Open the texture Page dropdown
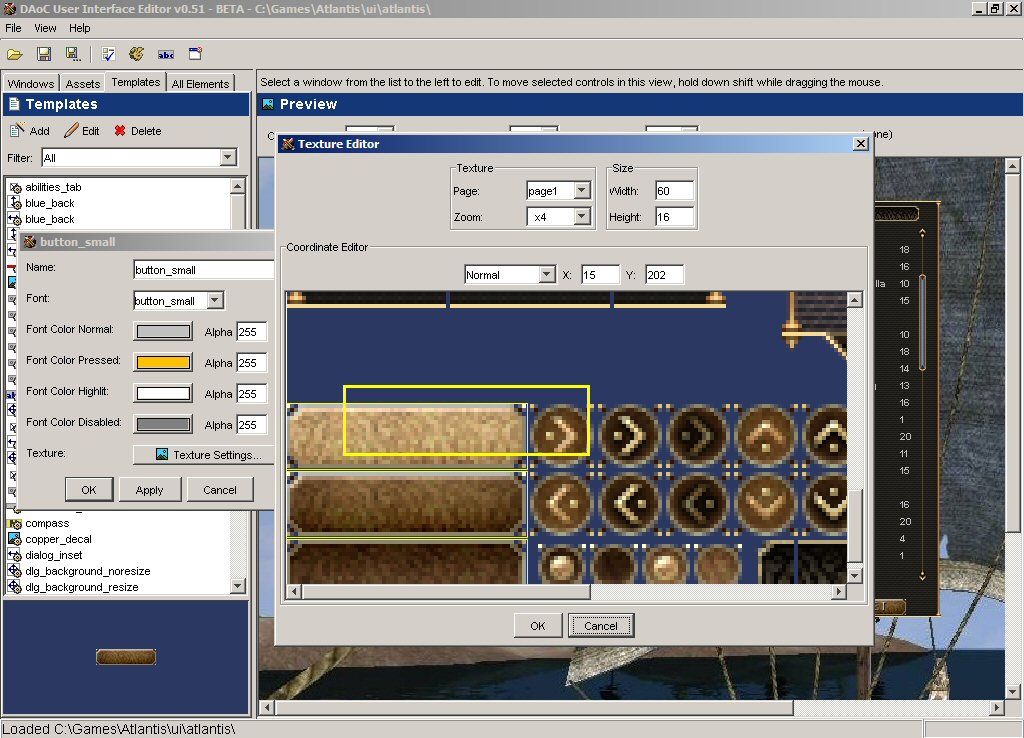1024x738 pixels. 582,191
